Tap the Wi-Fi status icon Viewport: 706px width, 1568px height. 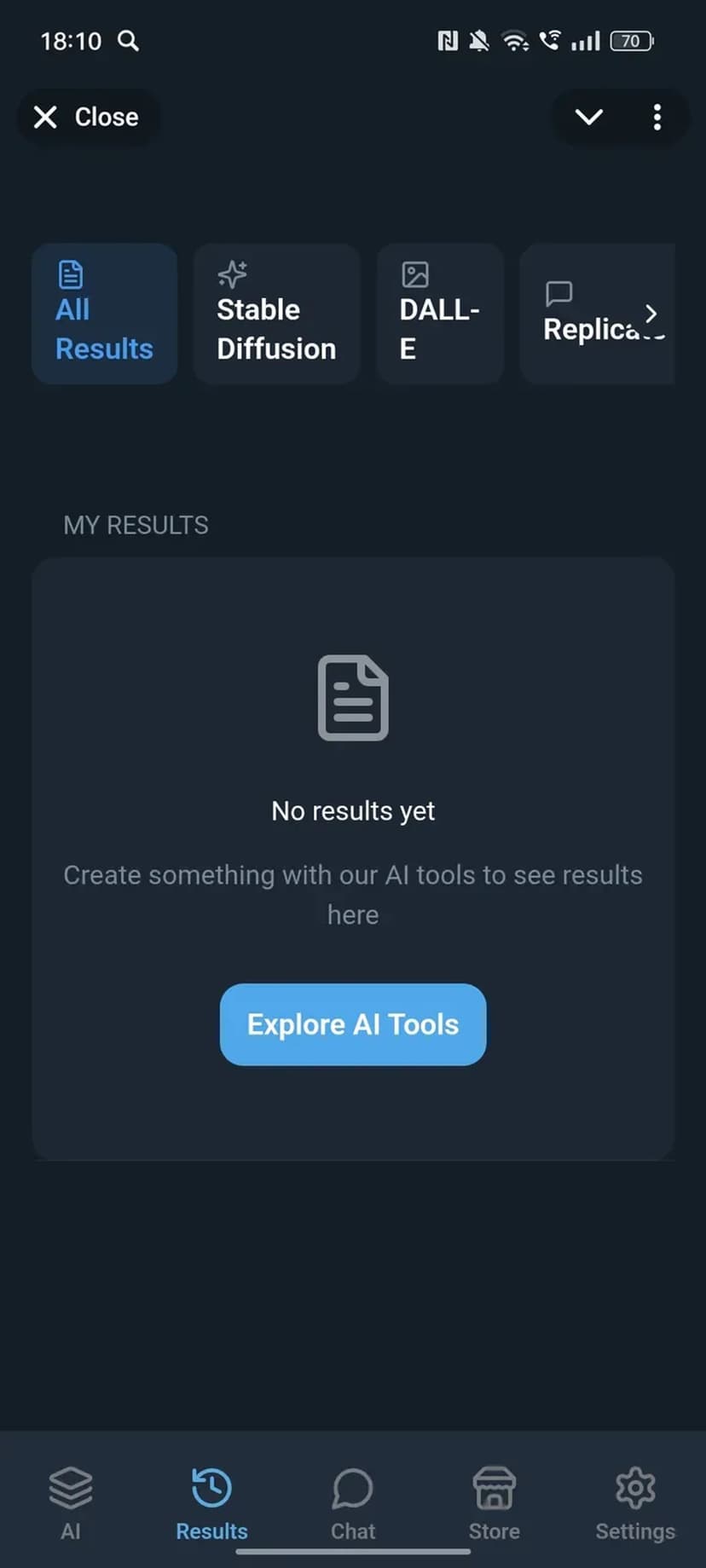pos(515,41)
